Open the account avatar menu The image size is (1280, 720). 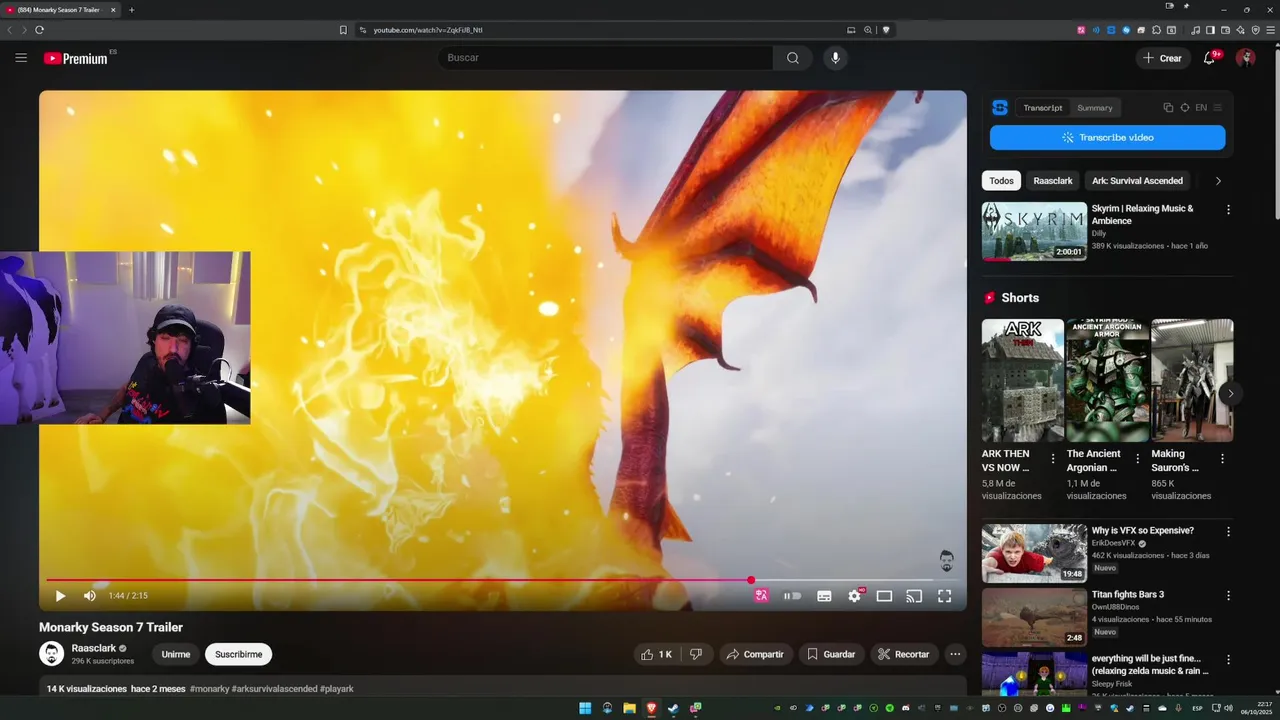[1245, 58]
